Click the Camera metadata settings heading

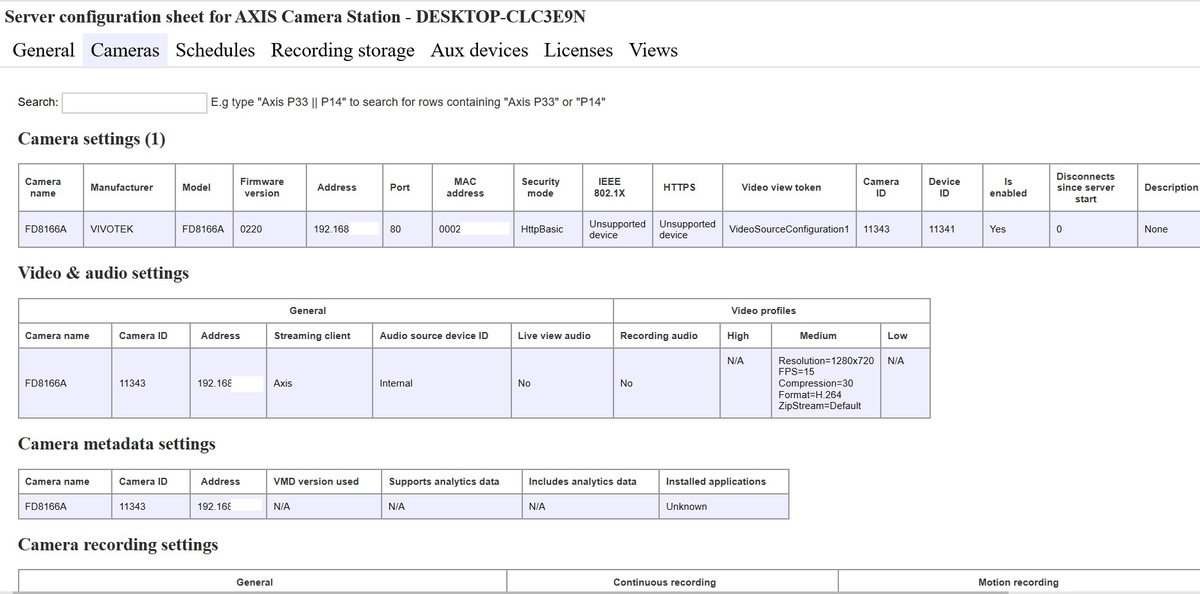tap(117, 443)
